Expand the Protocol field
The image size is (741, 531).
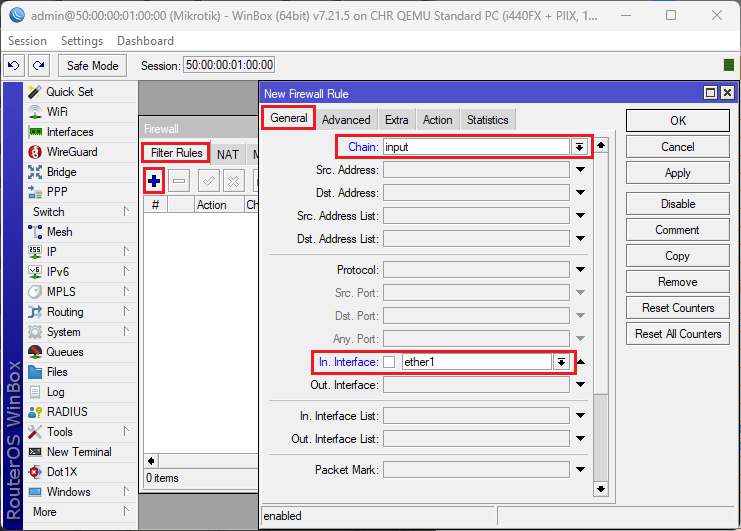pyautogui.click(x=580, y=270)
